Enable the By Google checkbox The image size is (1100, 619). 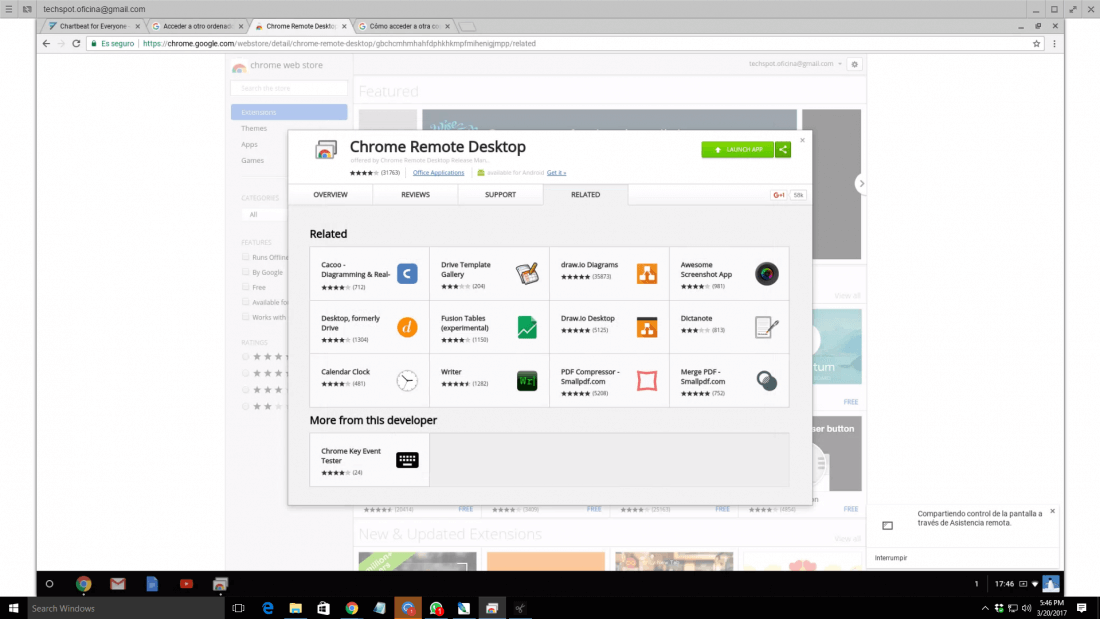[x=246, y=272]
